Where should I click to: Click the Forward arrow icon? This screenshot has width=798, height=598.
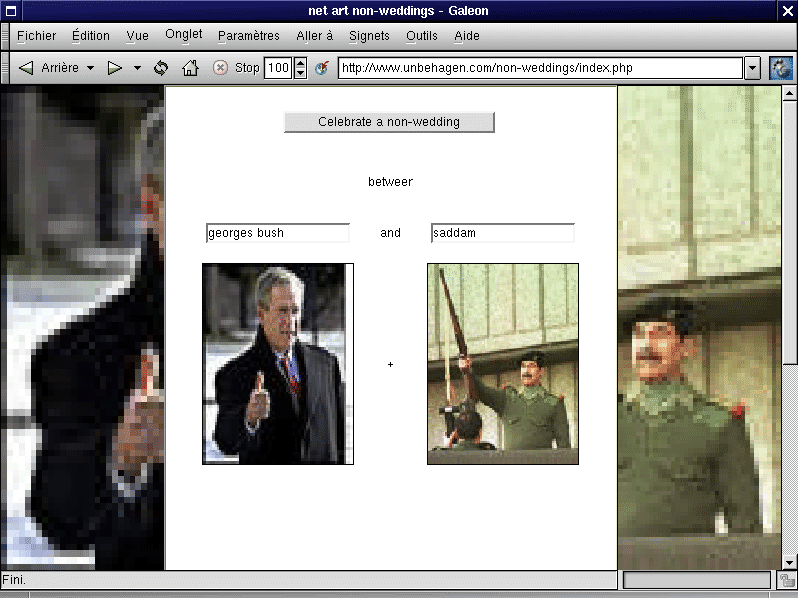[115, 68]
